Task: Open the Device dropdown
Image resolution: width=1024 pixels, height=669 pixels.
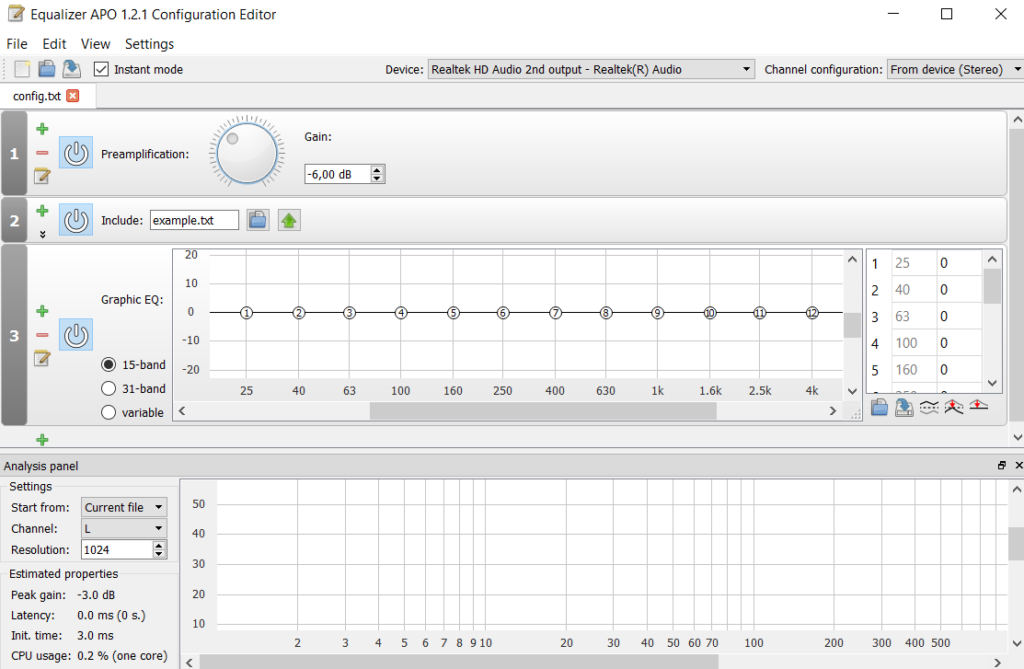Action: pyautogui.click(x=591, y=69)
